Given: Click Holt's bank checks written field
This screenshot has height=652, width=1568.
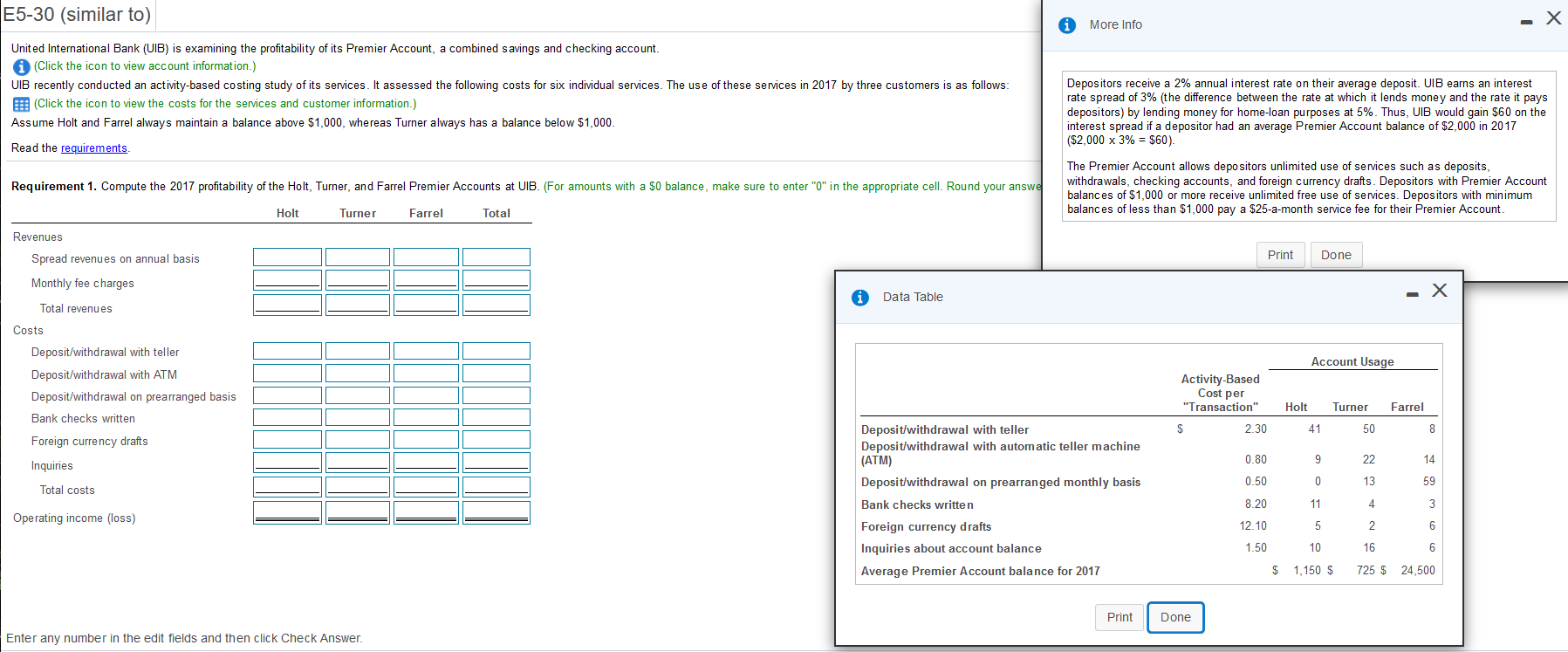Looking at the screenshot, I should pyautogui.click(x=287, y=417).
